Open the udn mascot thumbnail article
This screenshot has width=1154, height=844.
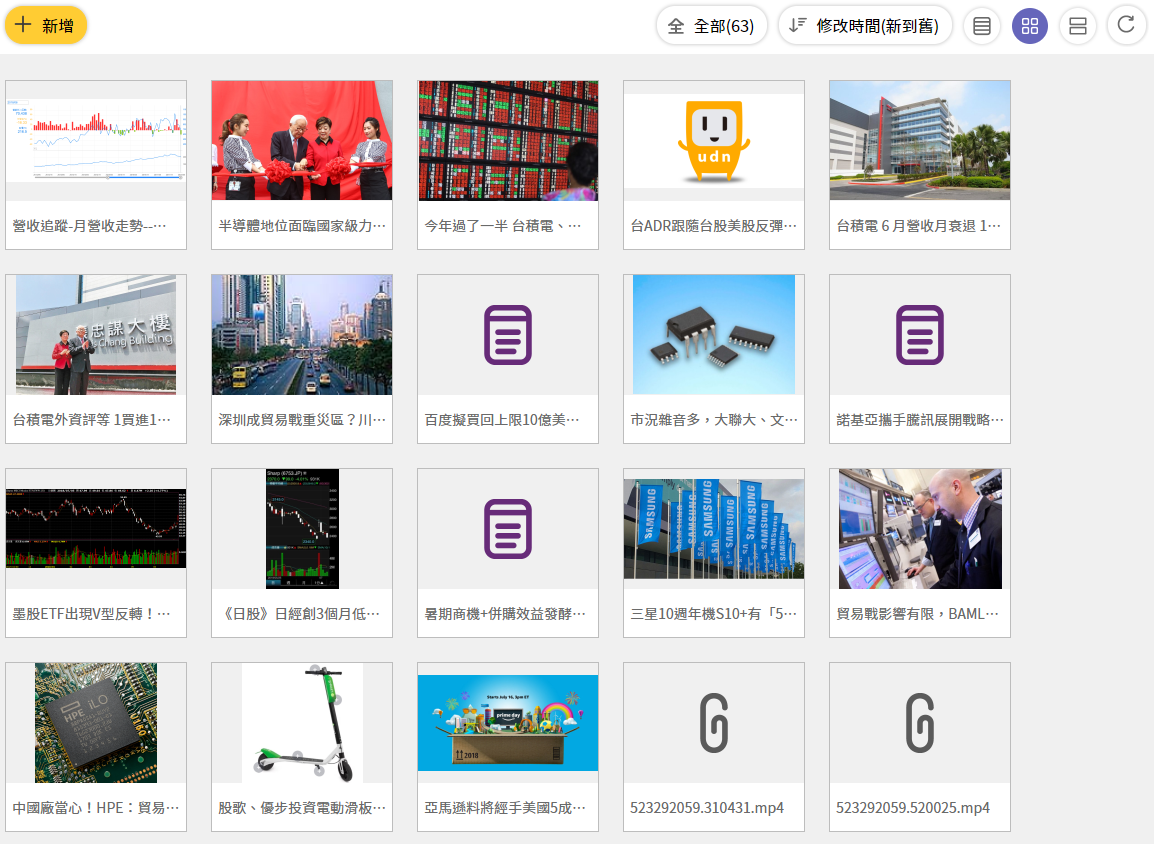714,141
